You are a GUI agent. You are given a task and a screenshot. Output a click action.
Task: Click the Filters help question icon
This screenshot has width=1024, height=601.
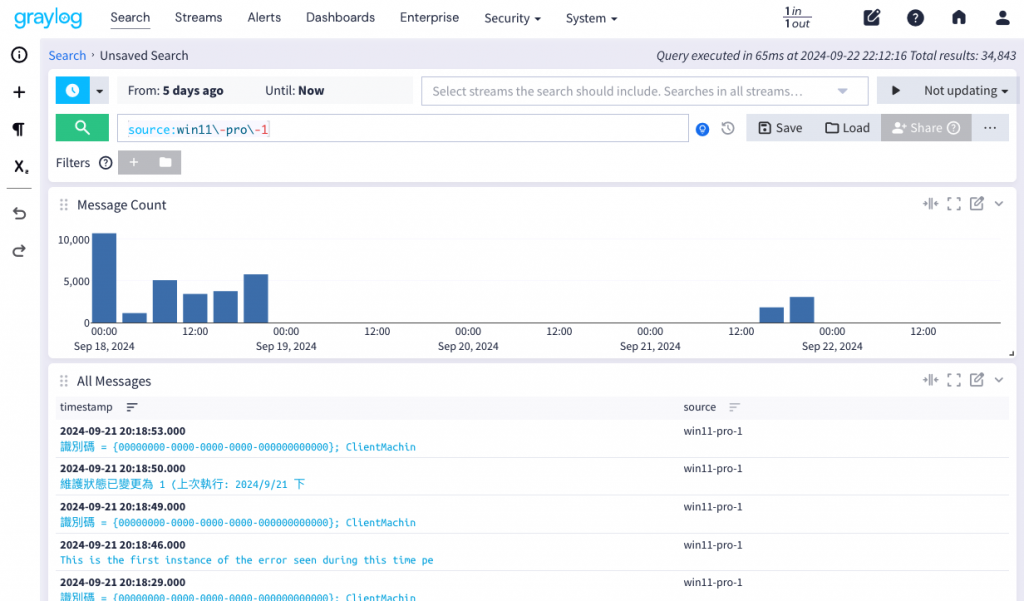tap(106, 163)
